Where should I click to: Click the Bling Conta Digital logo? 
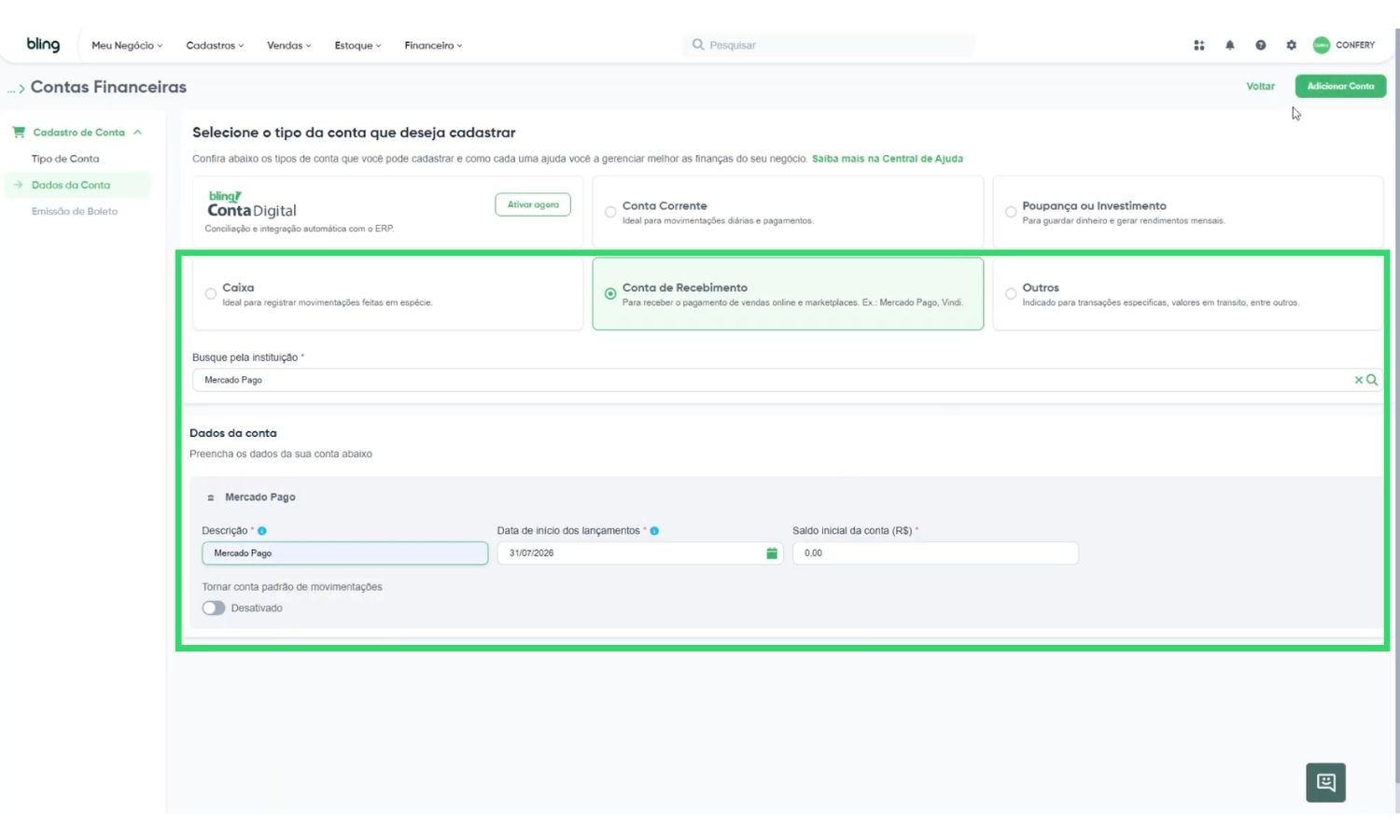[x=252, y=204]
